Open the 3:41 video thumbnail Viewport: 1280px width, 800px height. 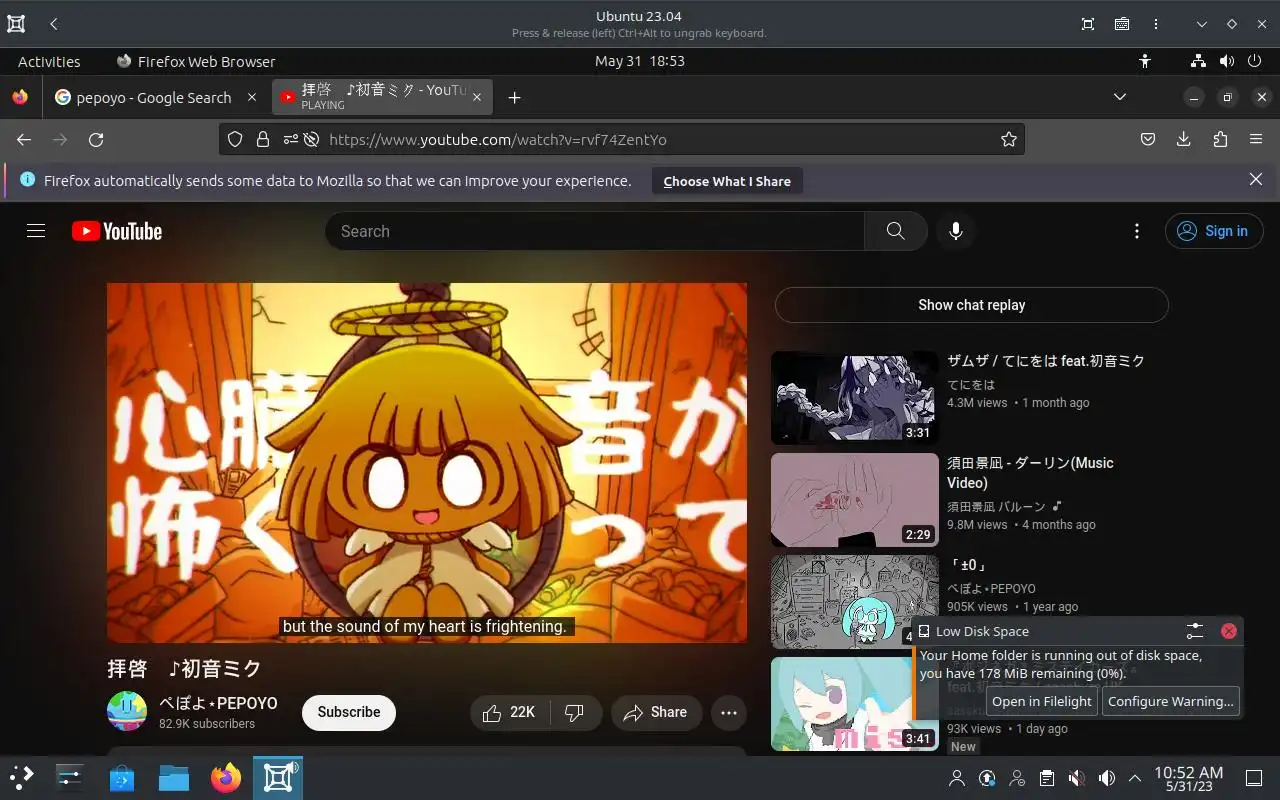855,704
